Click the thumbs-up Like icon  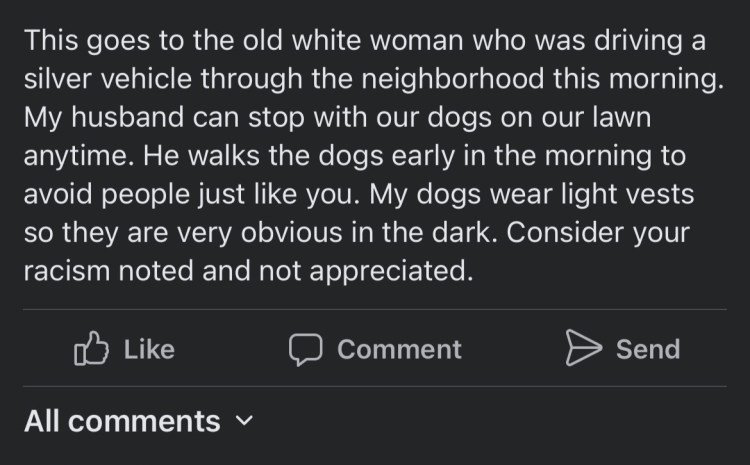point(91,348)
